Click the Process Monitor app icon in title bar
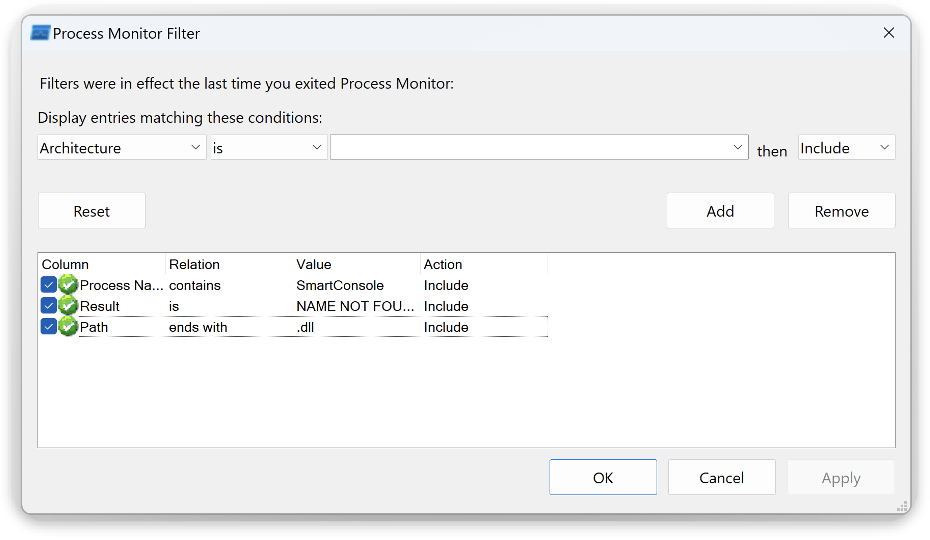 (40, 33)
